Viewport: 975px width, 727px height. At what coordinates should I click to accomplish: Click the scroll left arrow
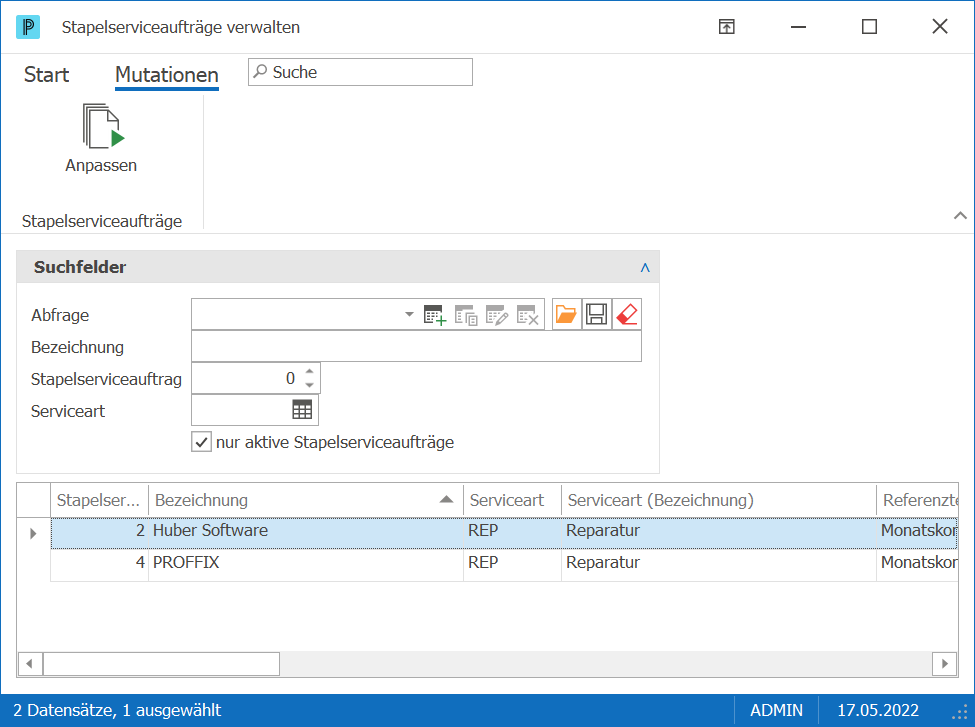29,664
